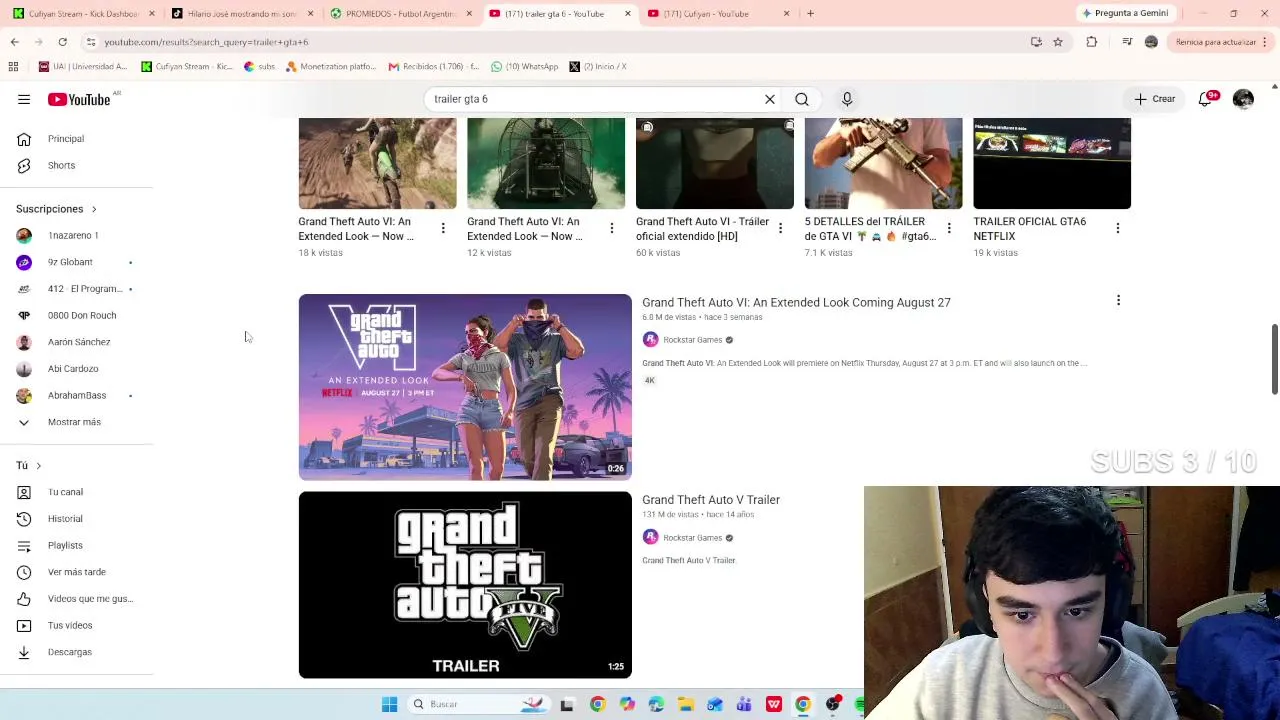Open the YouTube notifications bell

[x=1206, y=99]
